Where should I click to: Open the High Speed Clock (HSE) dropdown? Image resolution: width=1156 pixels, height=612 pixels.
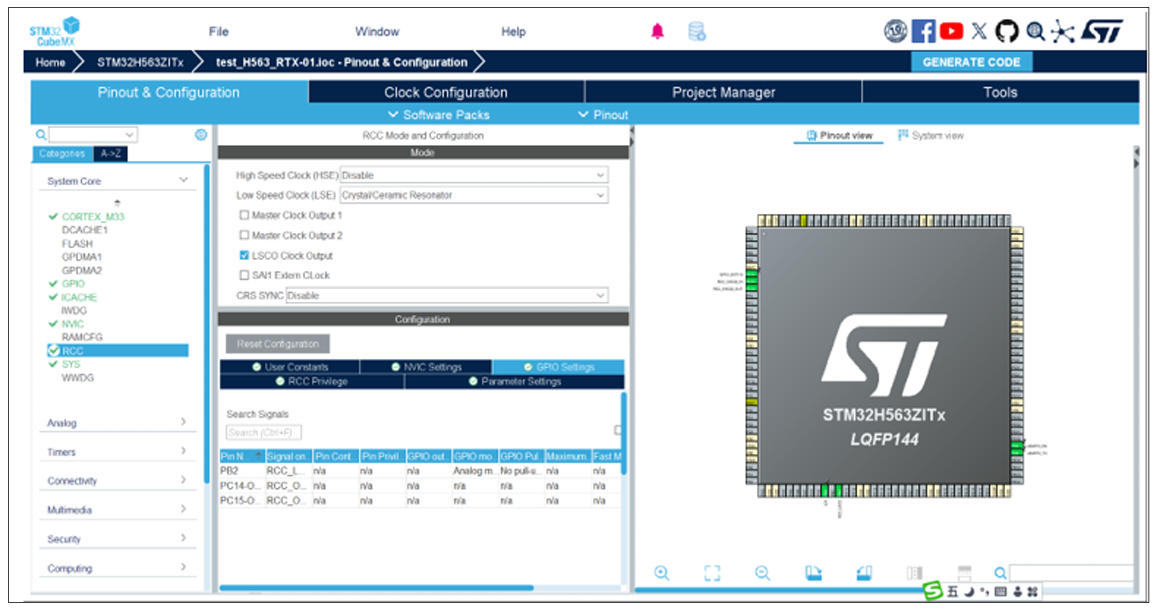473,175
